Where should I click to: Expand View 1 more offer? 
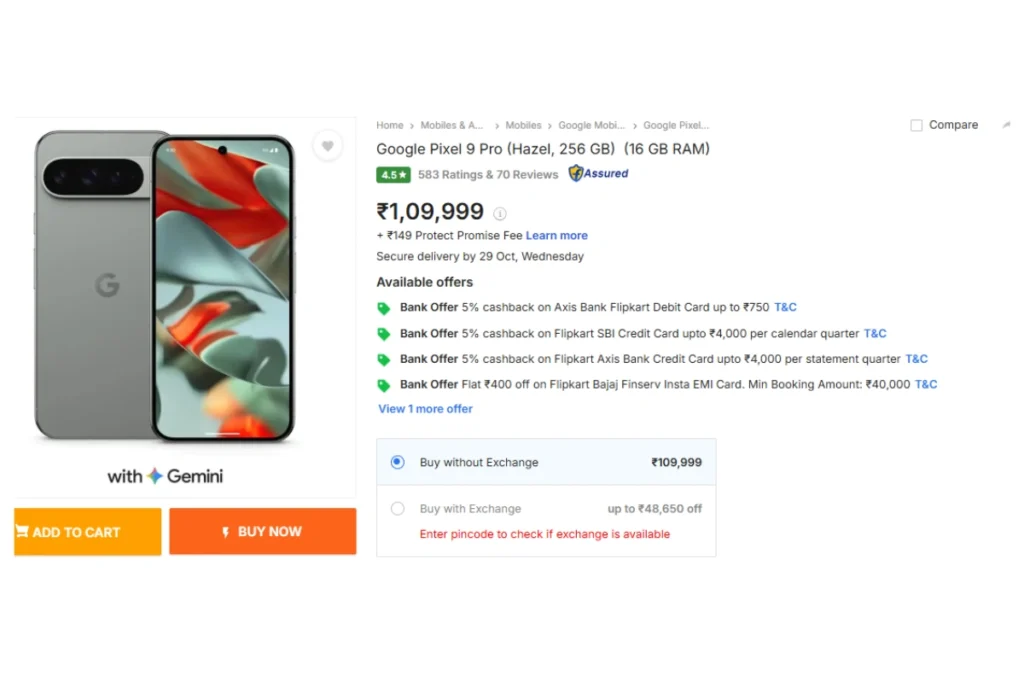tap(425, 408)
